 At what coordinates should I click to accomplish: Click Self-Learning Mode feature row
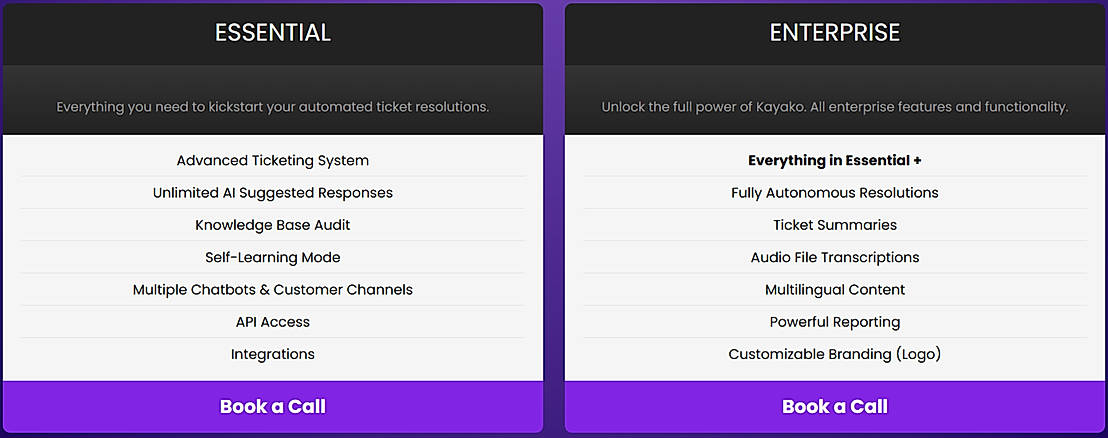(273, 258)
